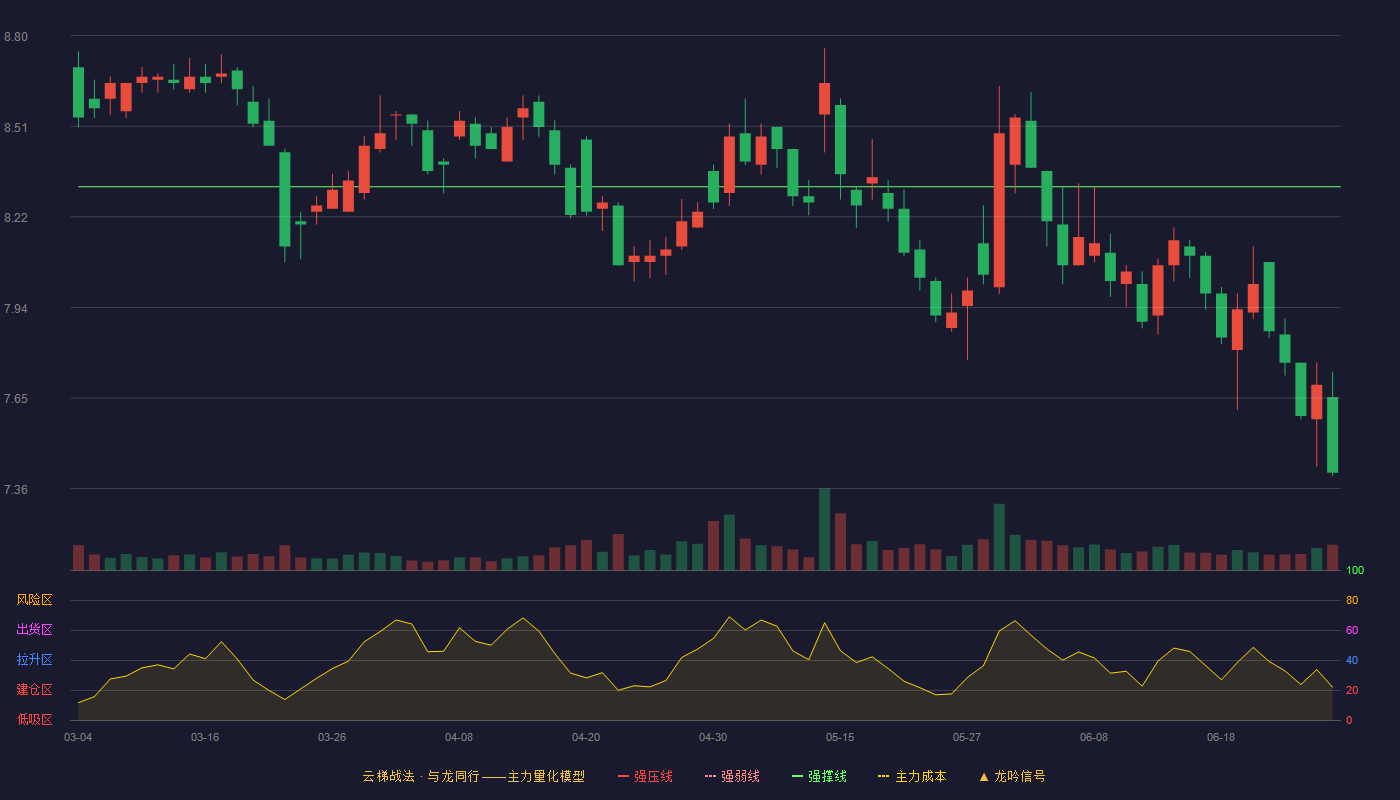Click the 06-18 date label
This screenshot has height=800, width=1400.
coord(1221,737)
